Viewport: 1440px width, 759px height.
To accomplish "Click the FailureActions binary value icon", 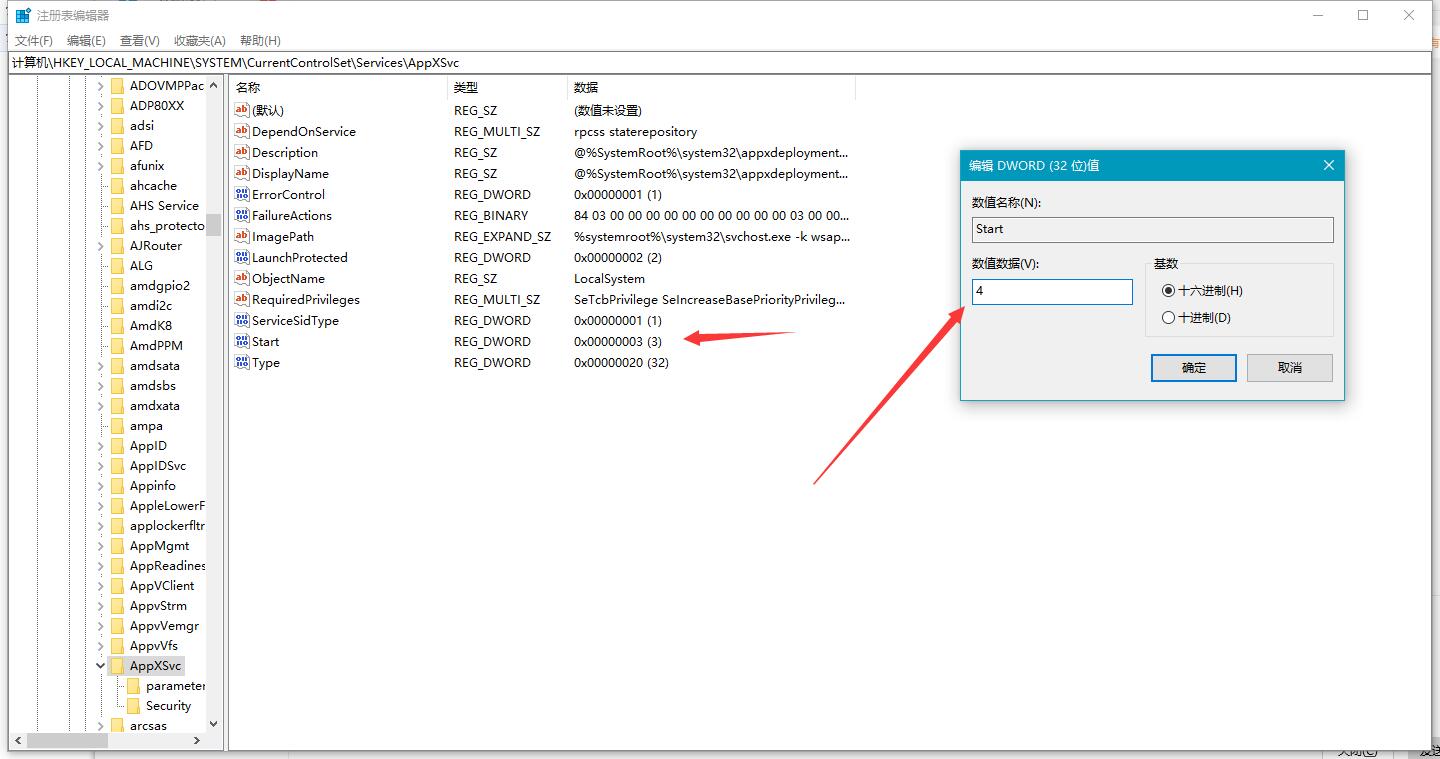I will point(242,215).
